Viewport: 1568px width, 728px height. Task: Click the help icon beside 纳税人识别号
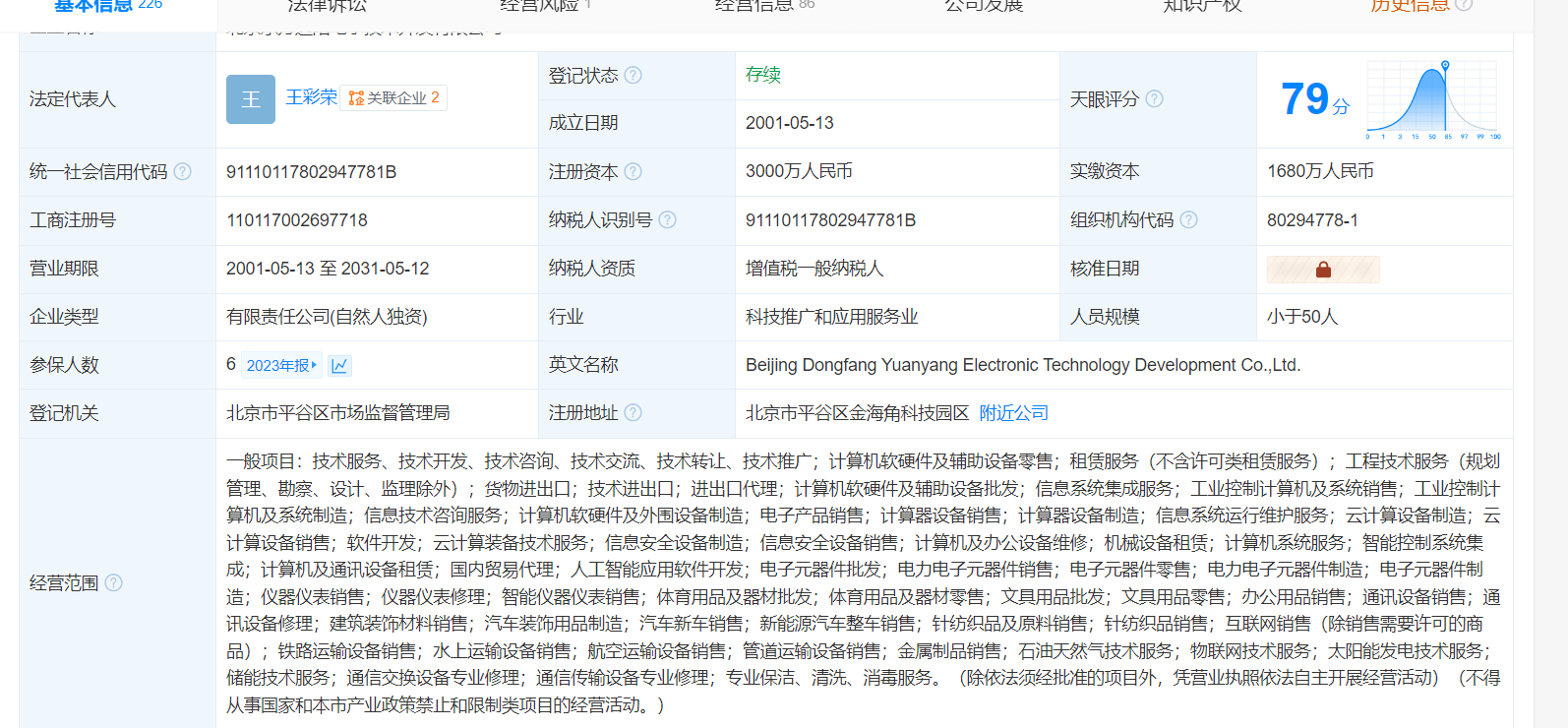(x=668, y=219)
